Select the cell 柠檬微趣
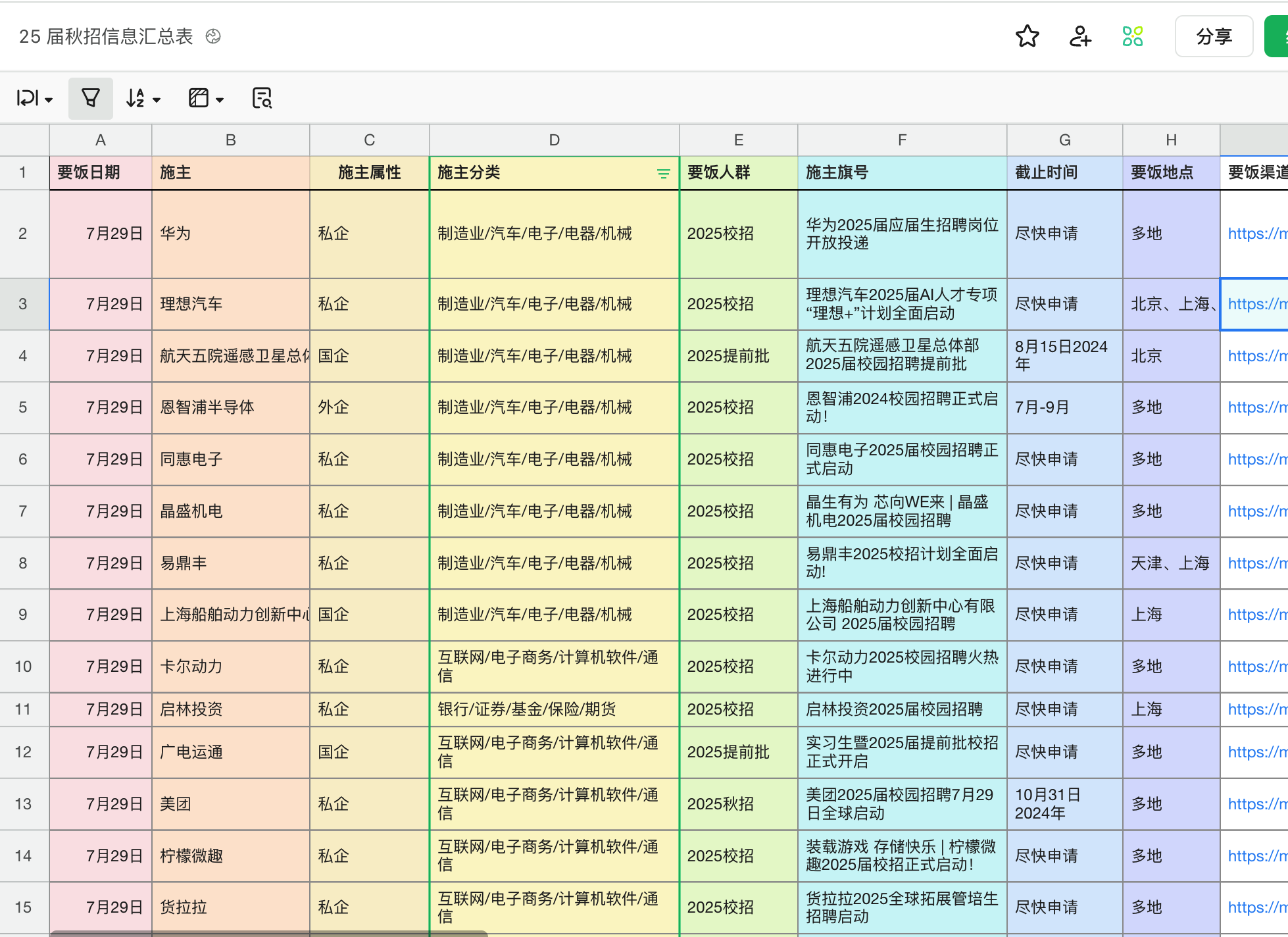Viewport: 1288px width, 937px height. click(231, 856)
